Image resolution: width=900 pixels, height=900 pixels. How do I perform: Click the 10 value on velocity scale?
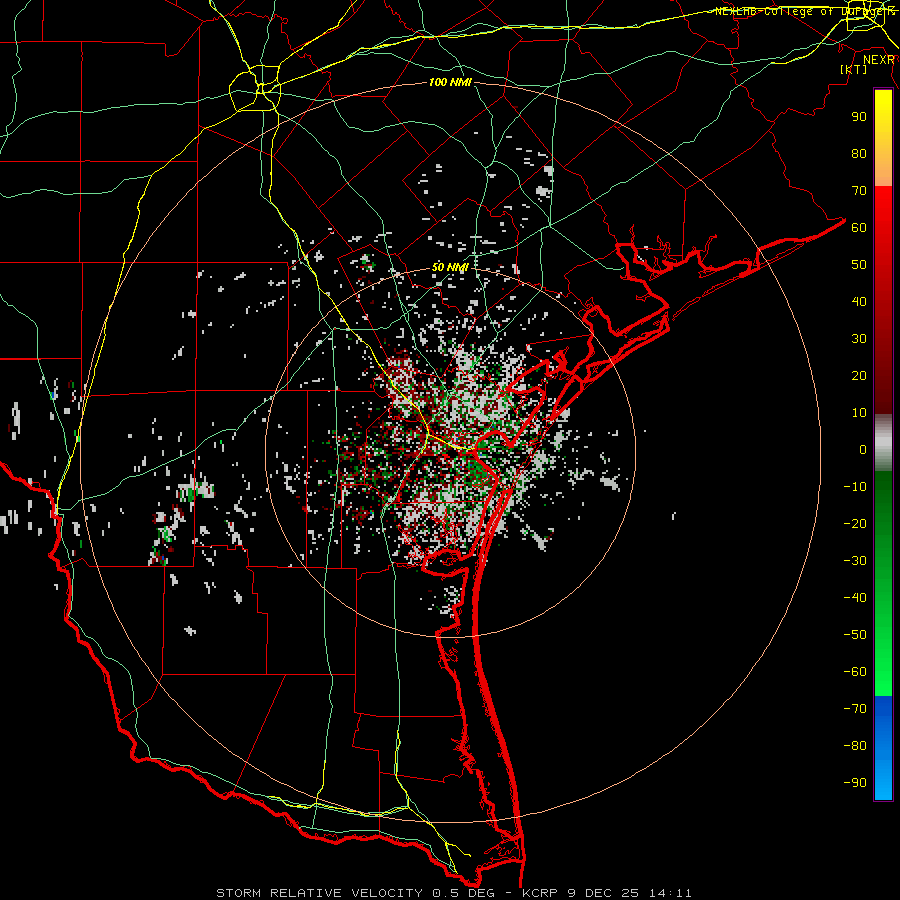[x=859, y=413]
